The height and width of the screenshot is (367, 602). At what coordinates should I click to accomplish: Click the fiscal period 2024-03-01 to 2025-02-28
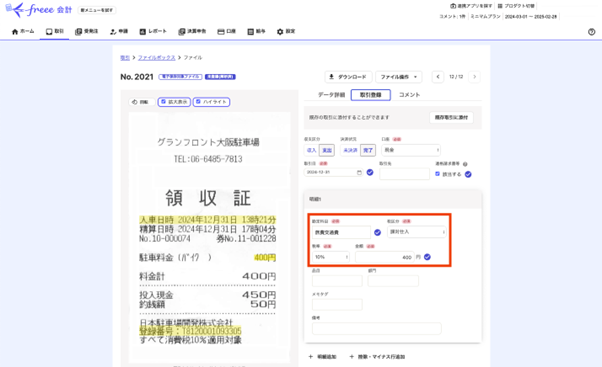531,17
